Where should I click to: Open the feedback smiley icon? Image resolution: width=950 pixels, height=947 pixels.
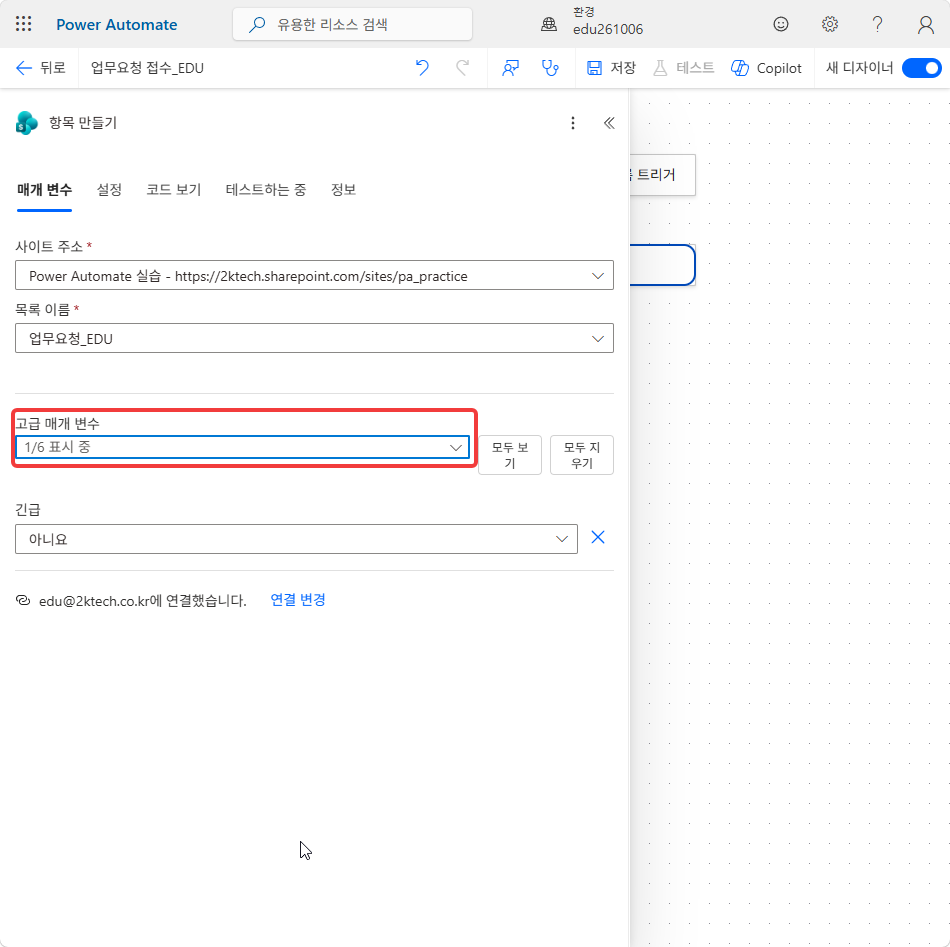pos(781,24)
